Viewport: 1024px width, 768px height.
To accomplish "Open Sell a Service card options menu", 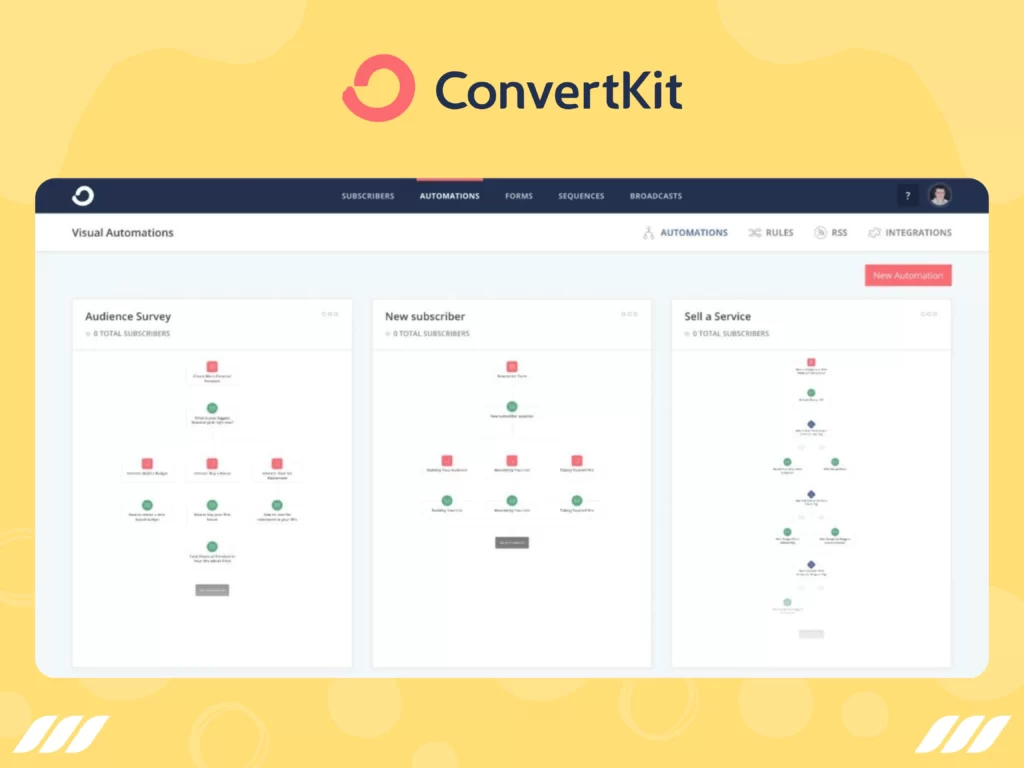I will 929,314.
